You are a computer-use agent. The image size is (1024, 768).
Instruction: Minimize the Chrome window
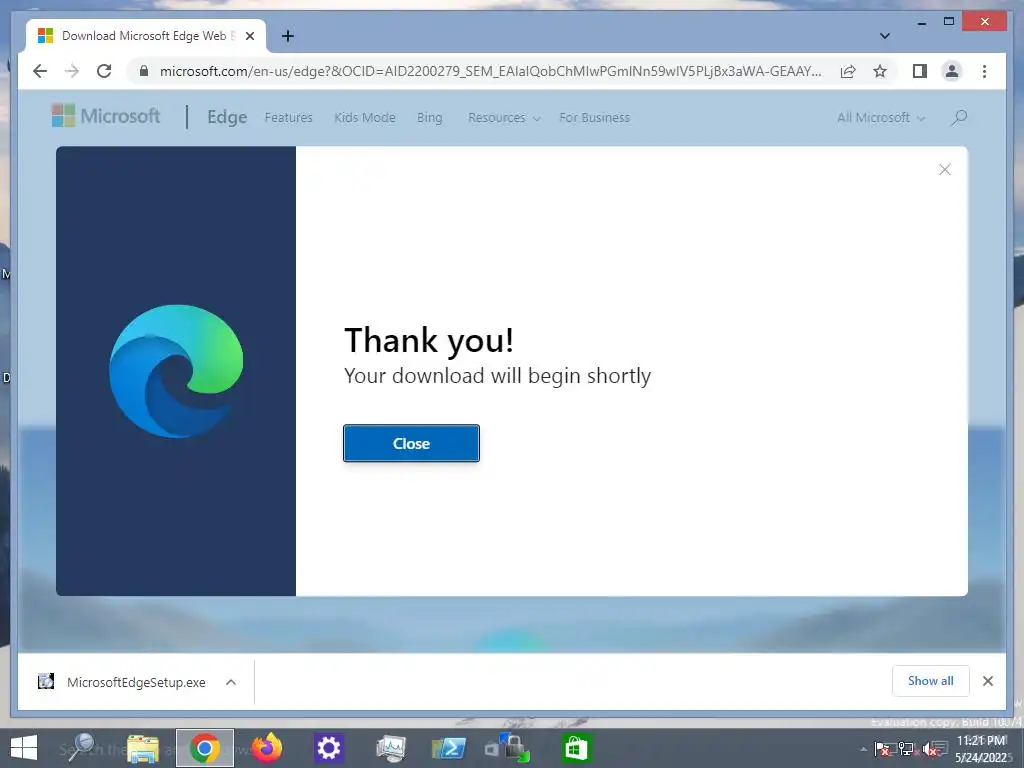(x=921, y=22)
